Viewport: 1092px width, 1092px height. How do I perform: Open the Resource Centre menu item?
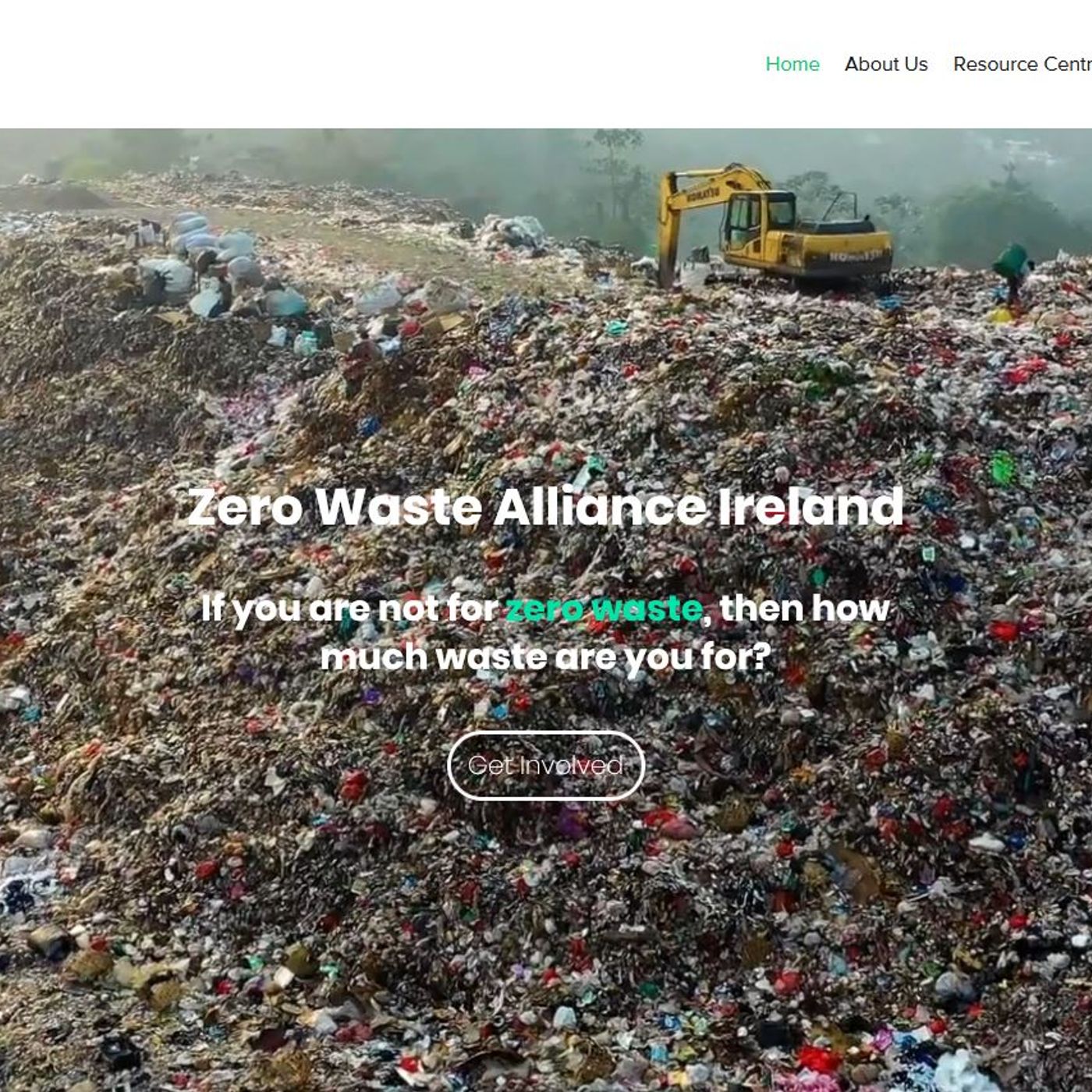(x=1023, y=64)
